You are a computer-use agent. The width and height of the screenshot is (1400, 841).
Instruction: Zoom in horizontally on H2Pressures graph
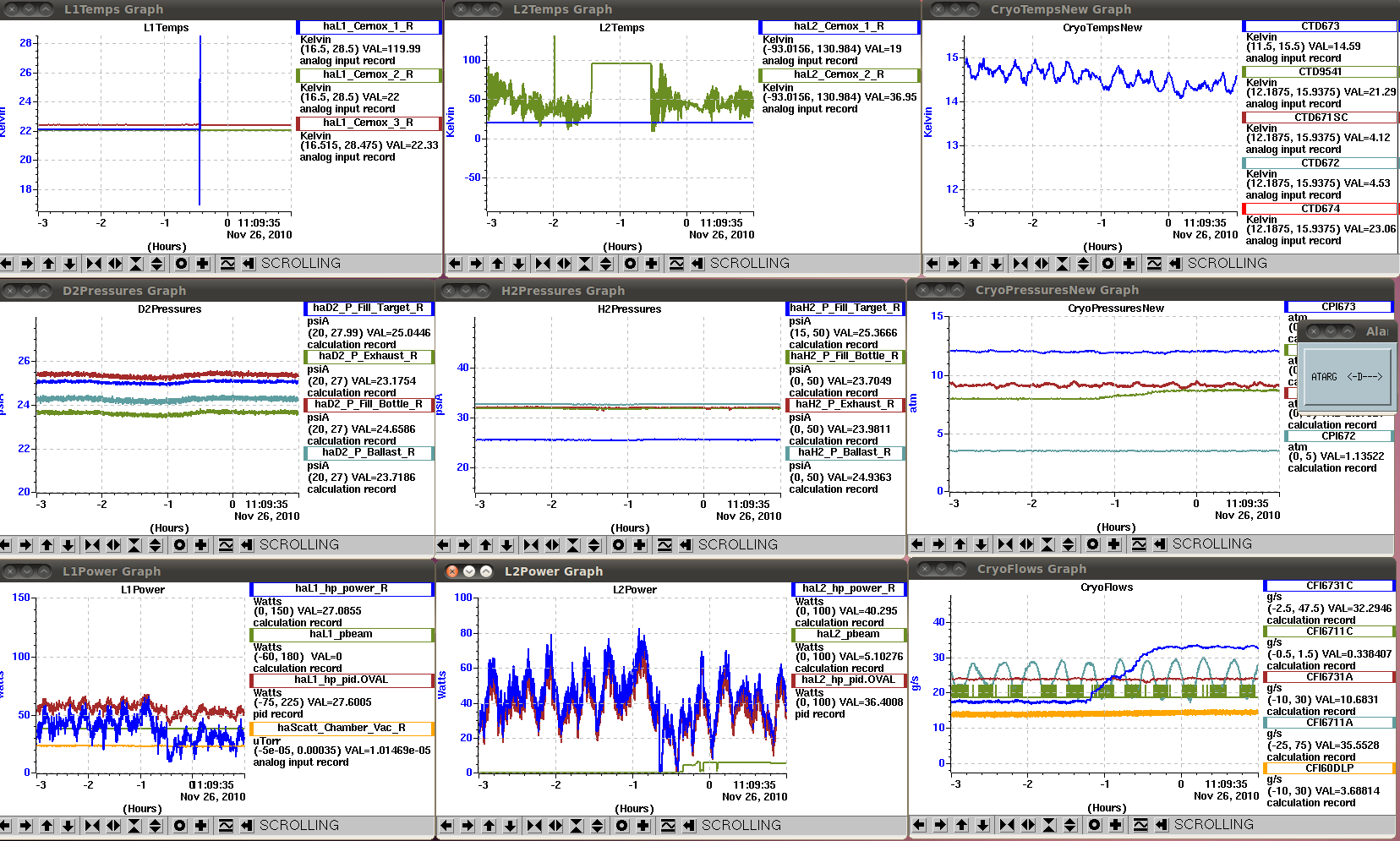click(531, 545)
